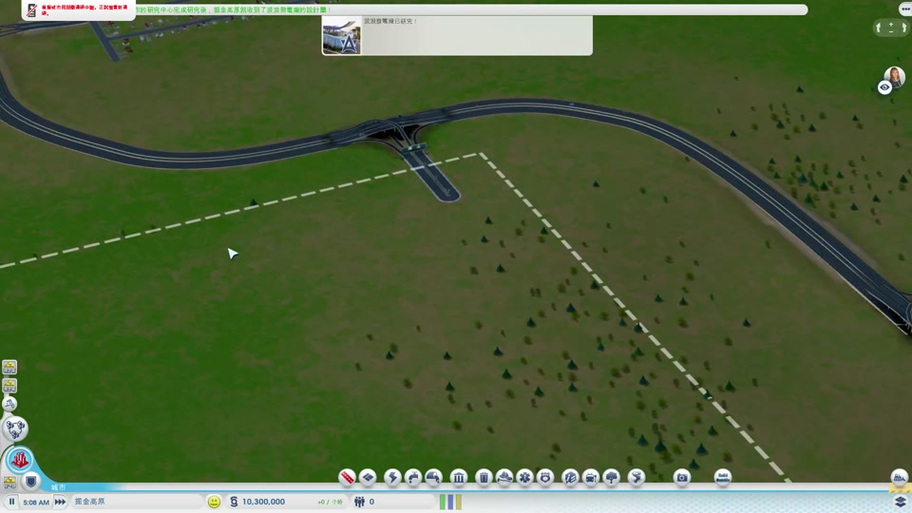Viewport: 912px width, 513px height.
Task: Change game speed with fast-forward arrows
Action: click(x=60, y=501)
